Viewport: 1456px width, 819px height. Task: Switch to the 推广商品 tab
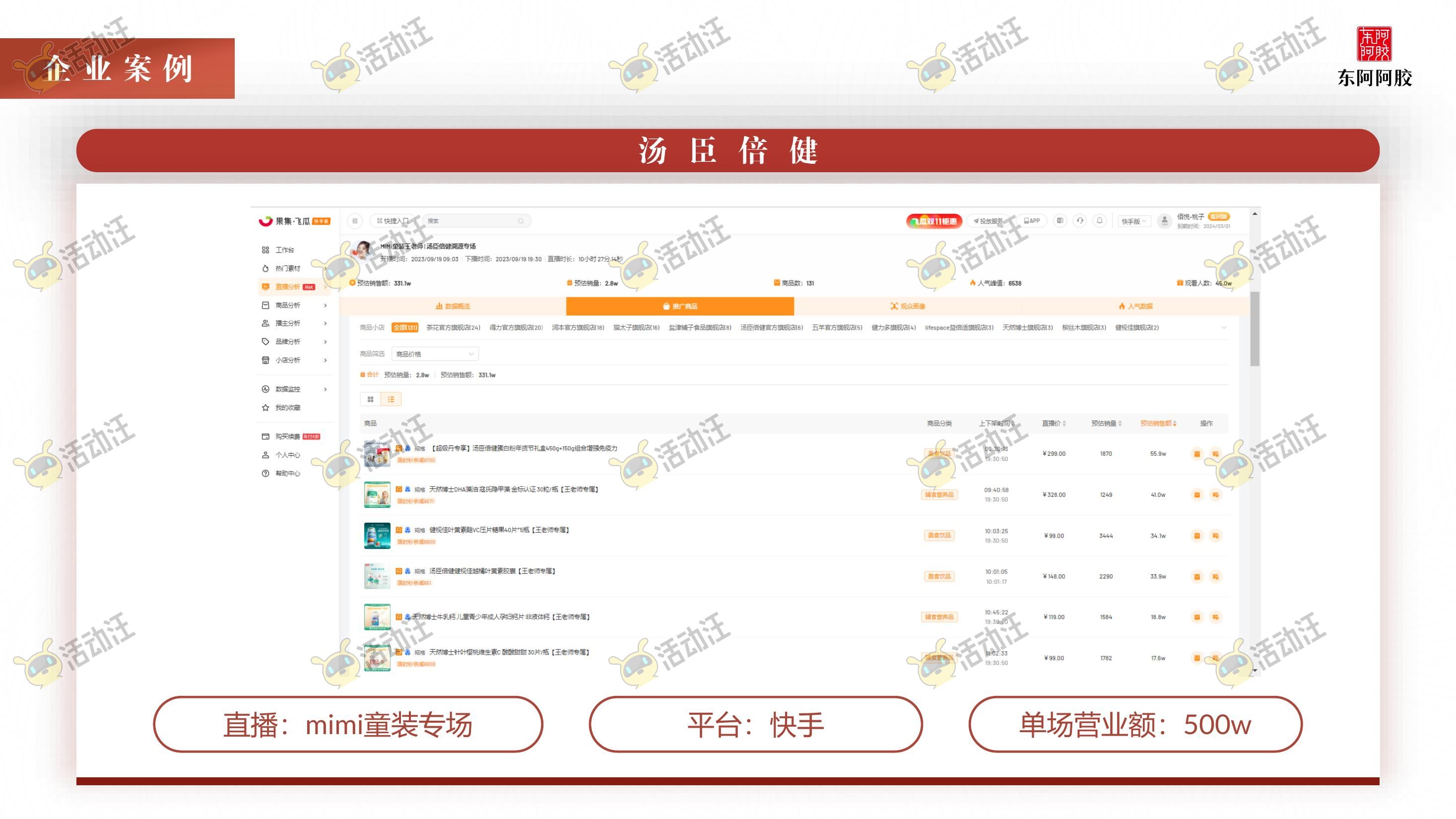tap(680, 306)
